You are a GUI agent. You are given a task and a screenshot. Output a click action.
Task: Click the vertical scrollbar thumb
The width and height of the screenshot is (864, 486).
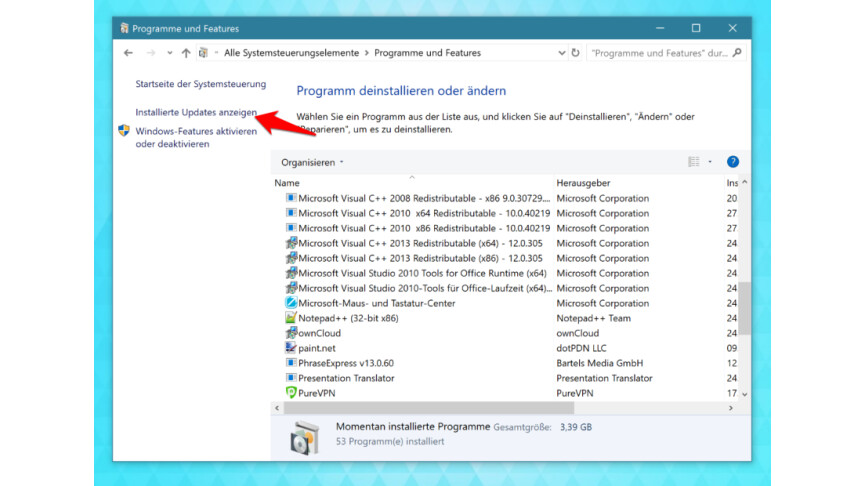click(x=744, y=308)
